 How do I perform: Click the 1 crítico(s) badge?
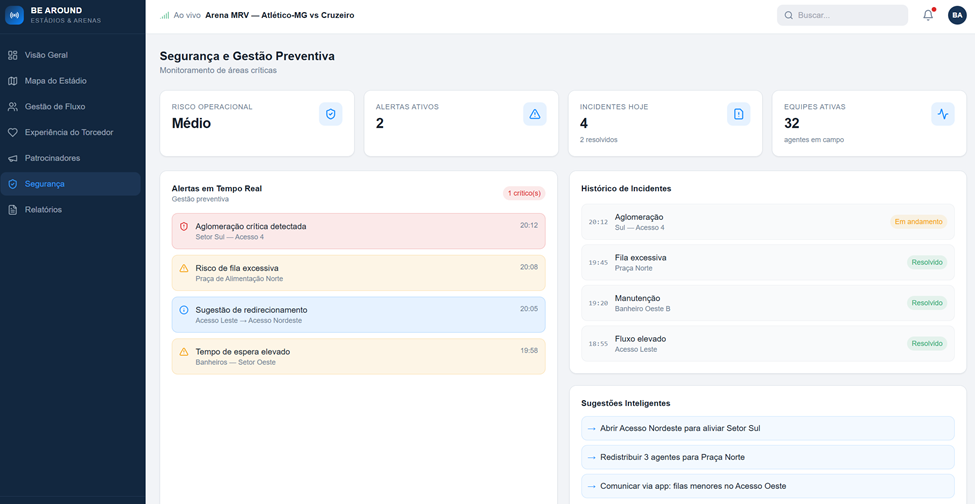click(524, 193)
